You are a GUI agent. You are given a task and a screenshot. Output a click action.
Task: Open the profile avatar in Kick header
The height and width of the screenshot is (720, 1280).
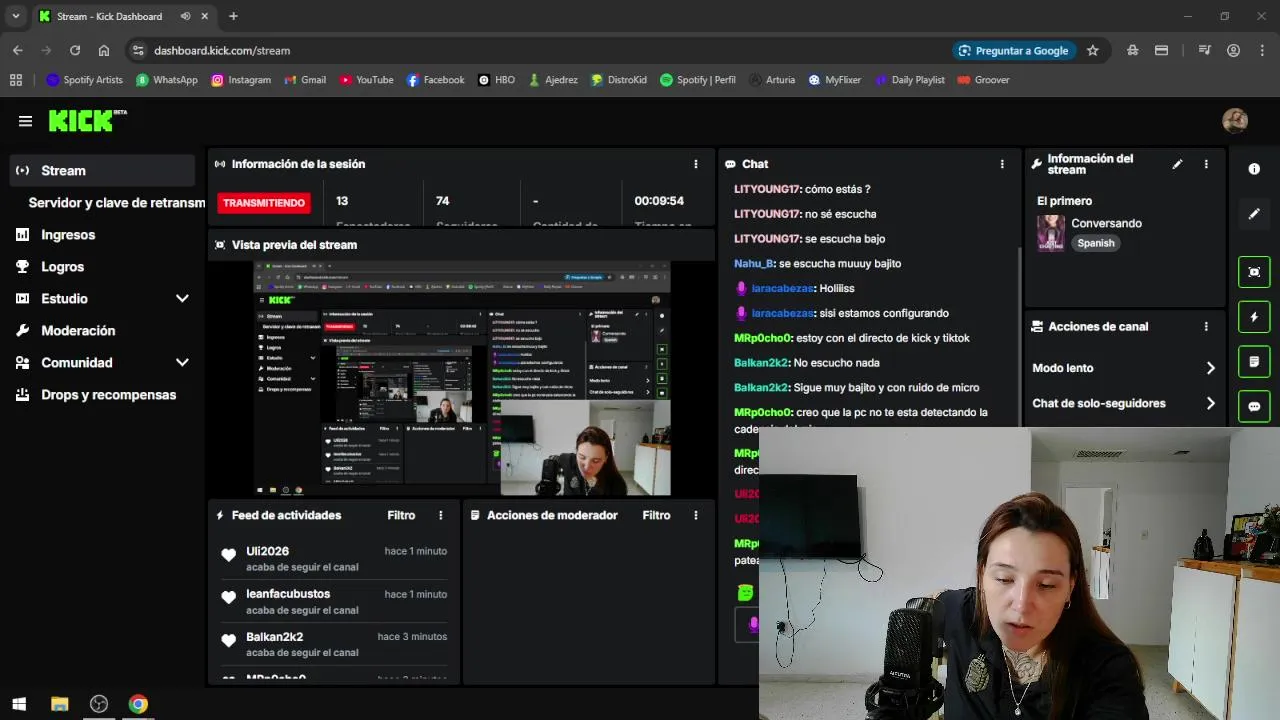(x=1235, y=121)
